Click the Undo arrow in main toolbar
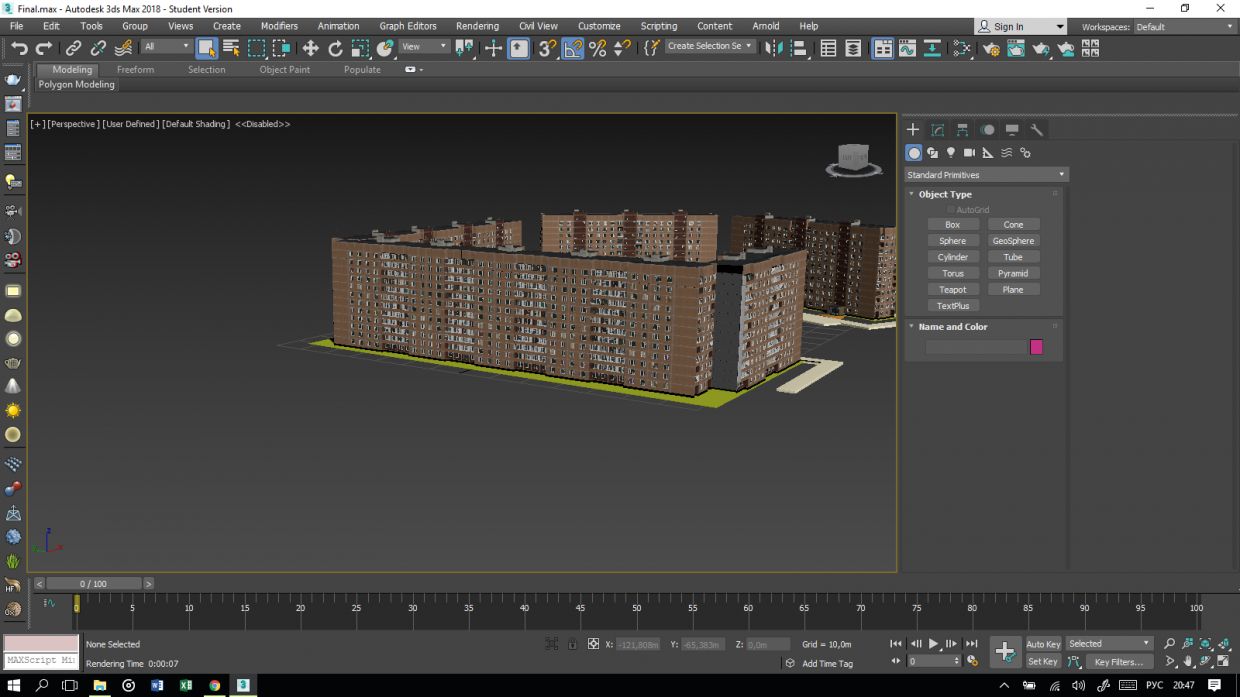Viewport: 1240px width, 697px height. (x=19, y=48)
